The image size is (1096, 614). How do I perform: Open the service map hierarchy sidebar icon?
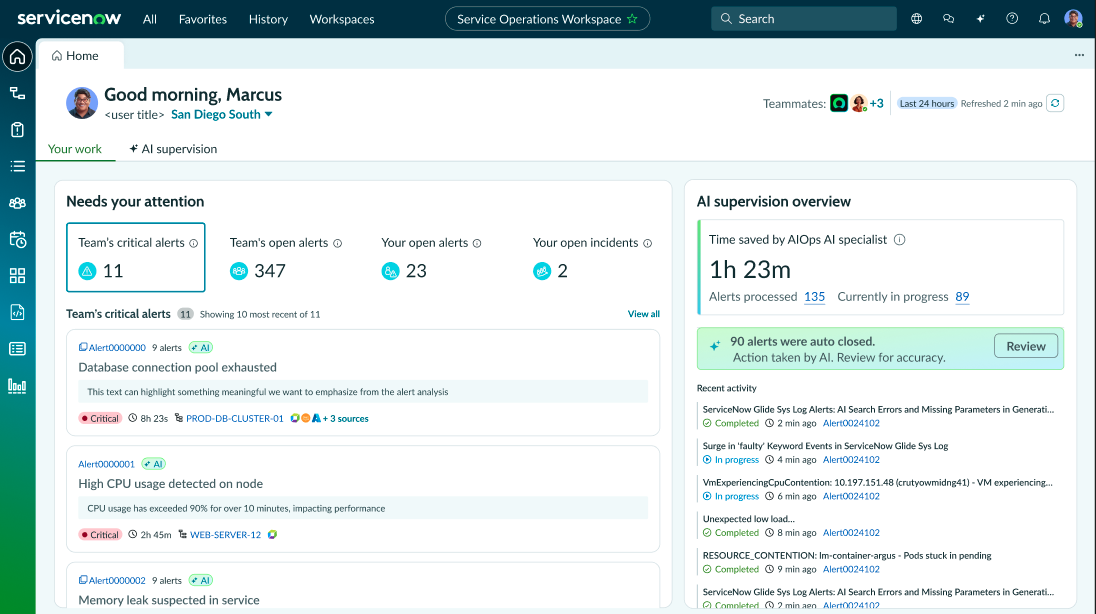coord(17,93)
